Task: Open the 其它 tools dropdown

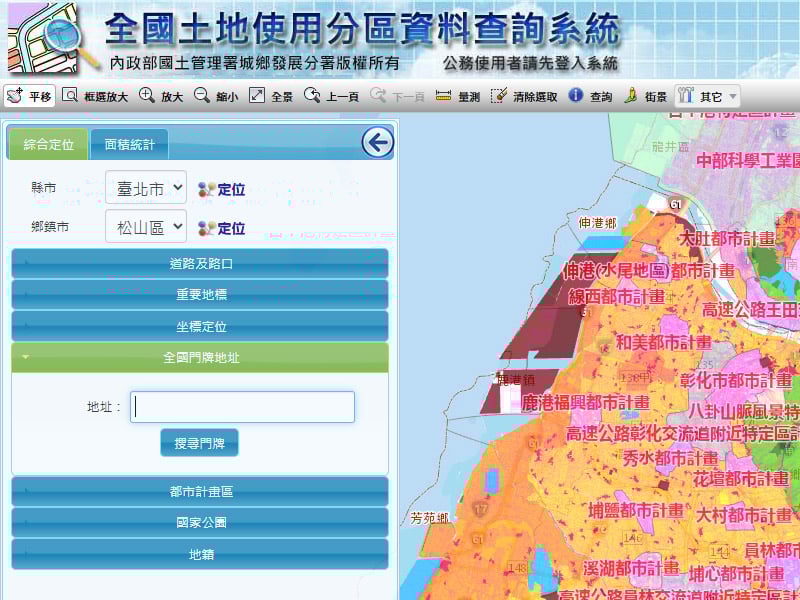Action: (x=708, y=96)
